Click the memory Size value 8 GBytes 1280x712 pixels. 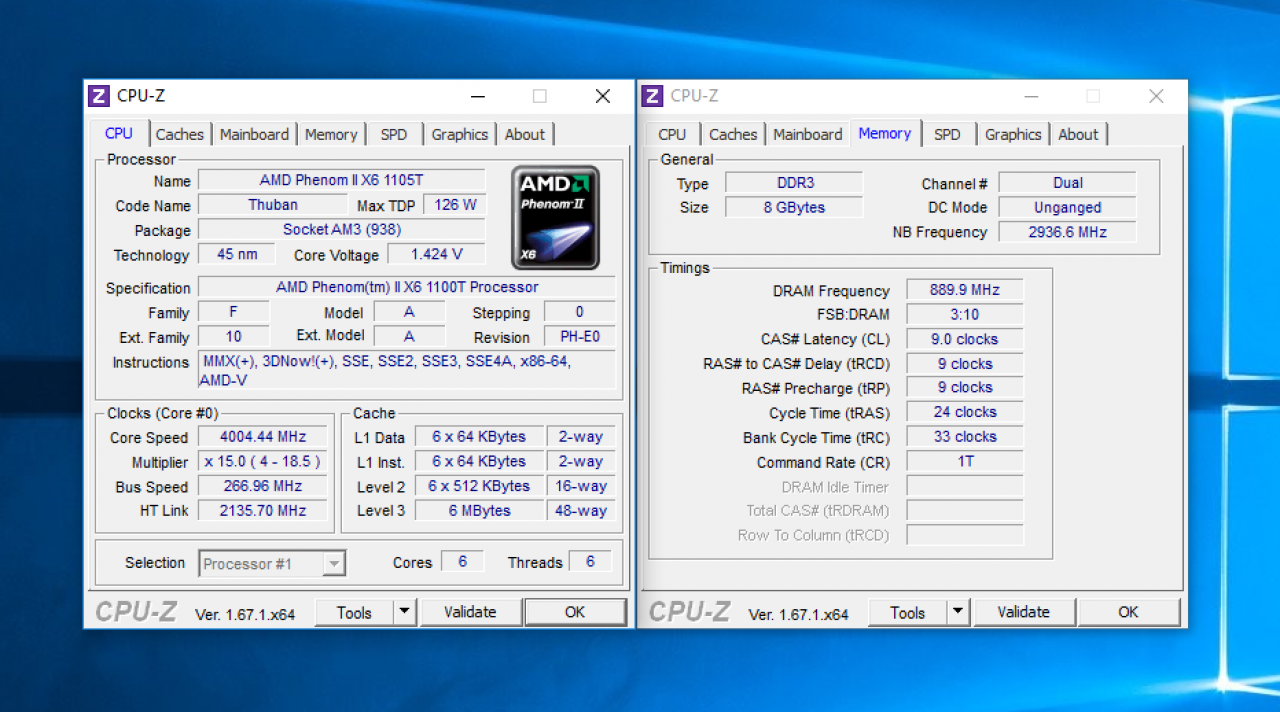[794, 208]
